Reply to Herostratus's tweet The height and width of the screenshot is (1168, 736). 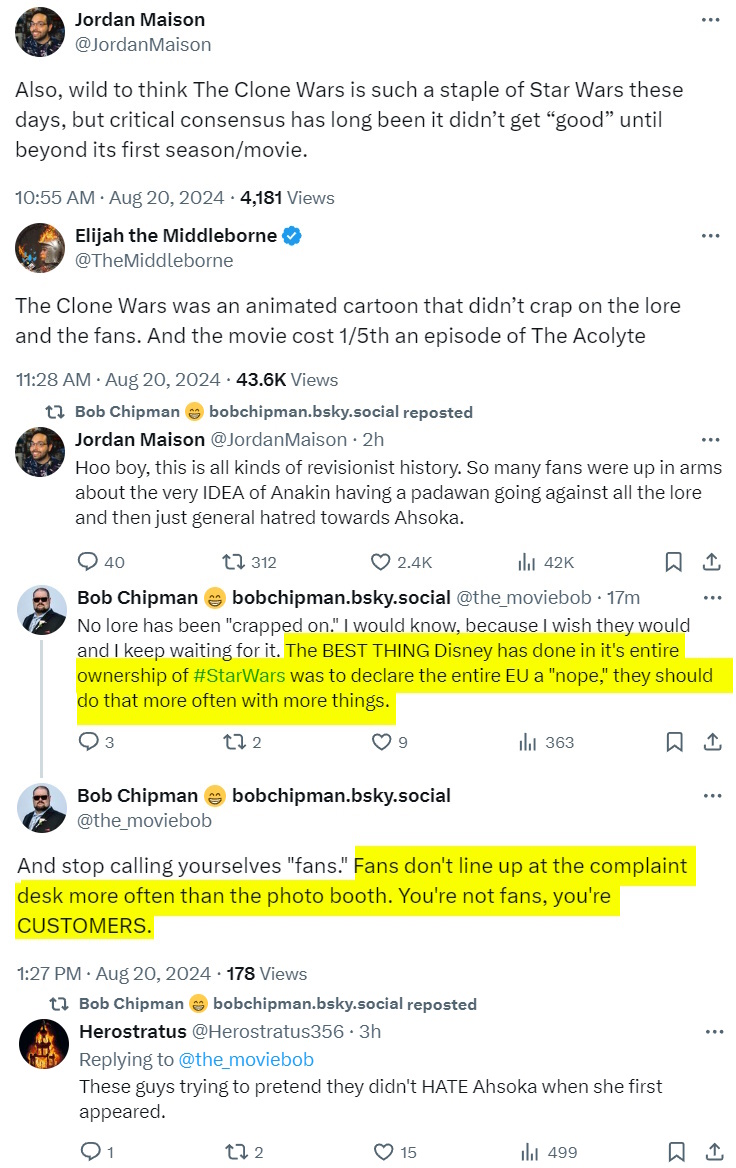pyautogui.click(x=88, y=1152)
